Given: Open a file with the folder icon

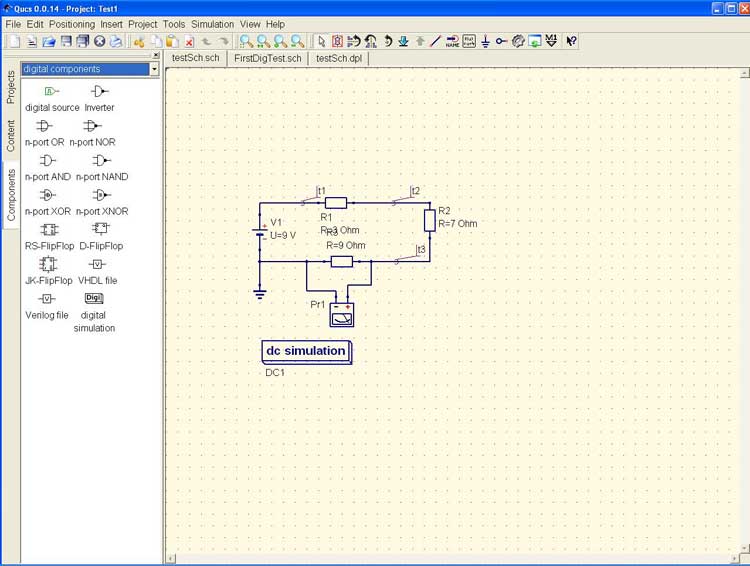Looking at the screenshot, I should (x=49, y=42).
